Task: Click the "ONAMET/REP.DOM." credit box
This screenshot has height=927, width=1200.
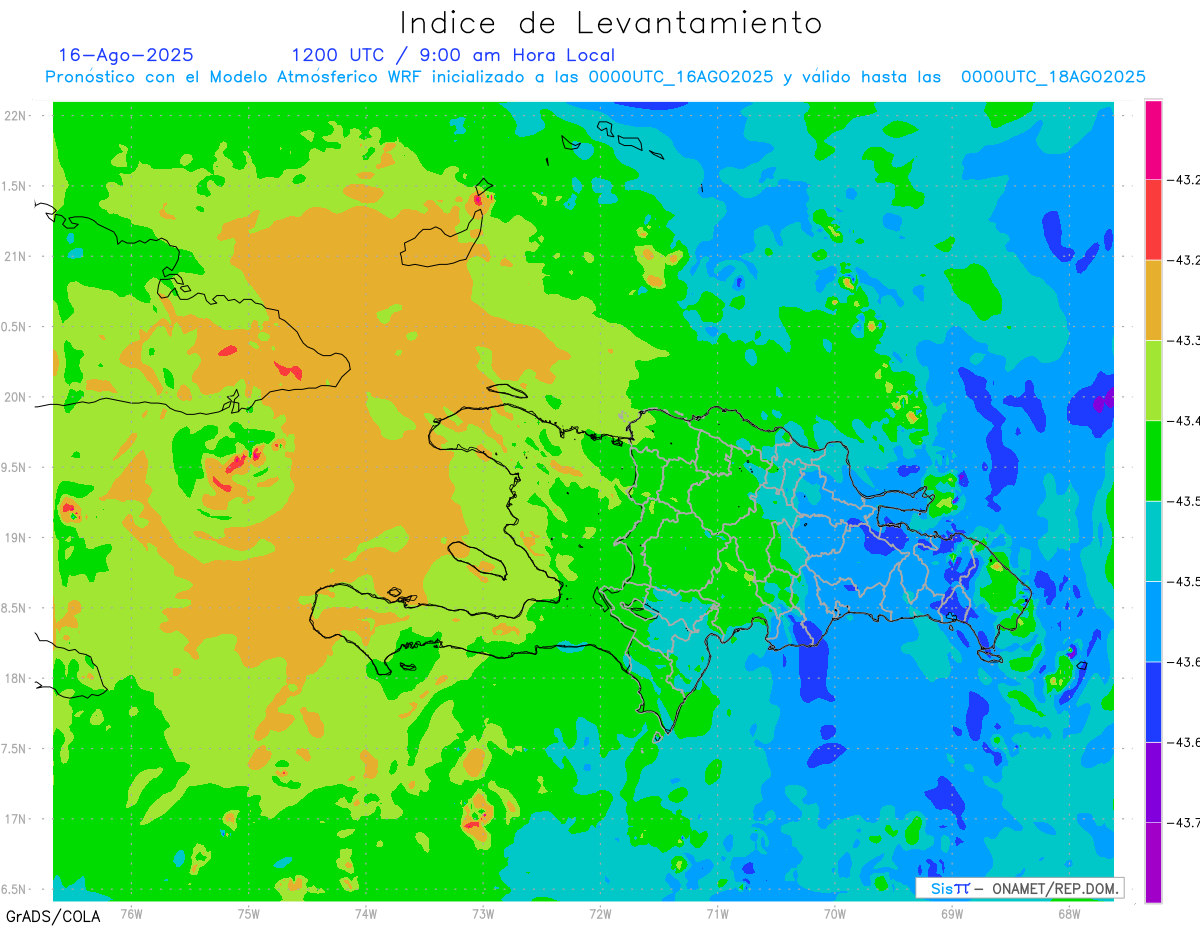Action: pos(1020,888)
